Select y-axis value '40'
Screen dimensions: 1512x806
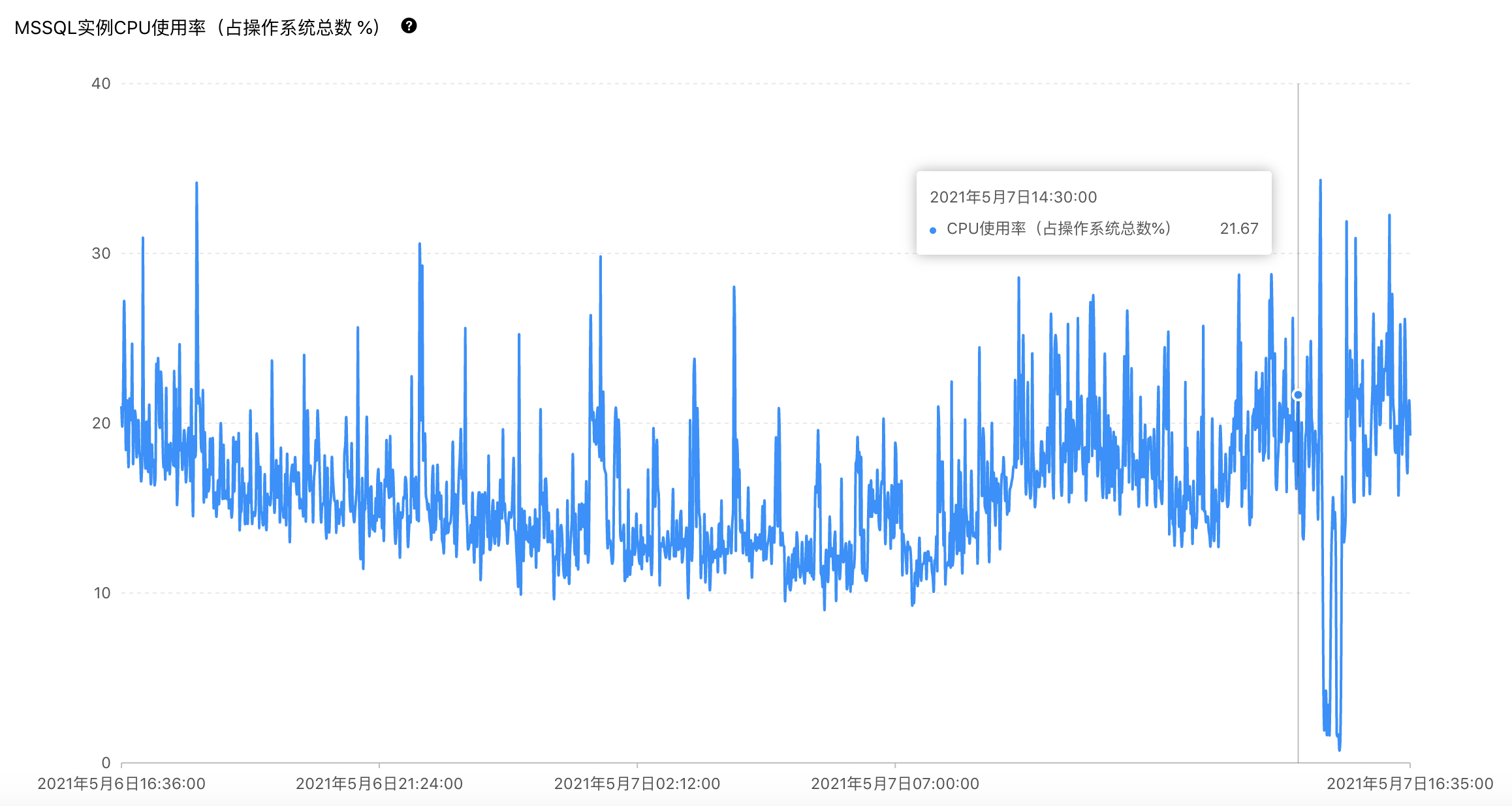click(101, 84)
